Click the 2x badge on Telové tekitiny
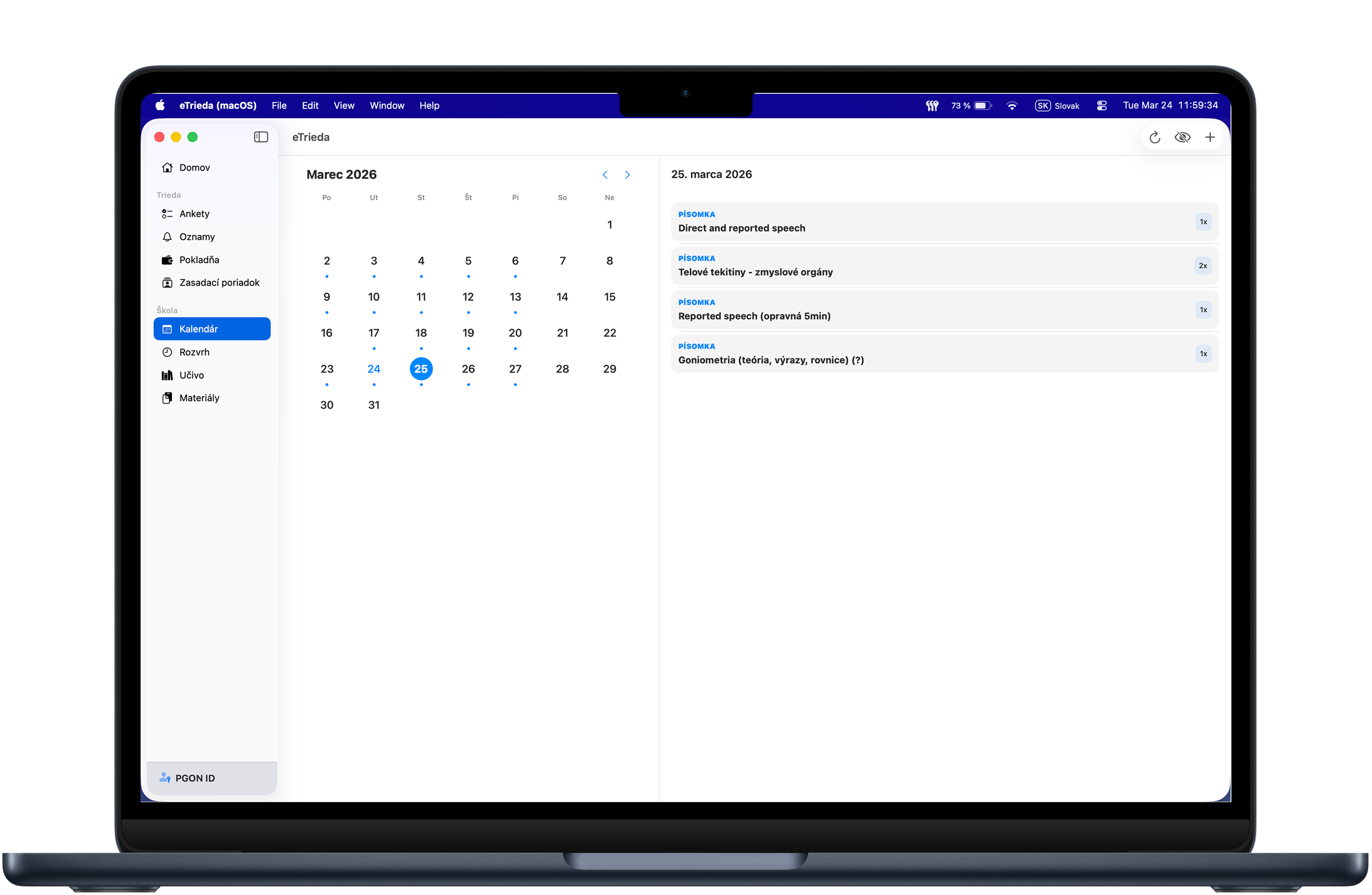This screenshot has height=895, width=1372. [x=1203, y=265]
